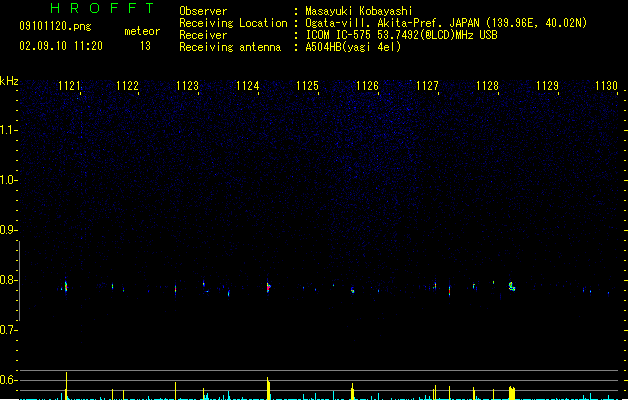
Task: Click the 'Observer' field label
Action: pyautogui.click(x=203, y=11)
